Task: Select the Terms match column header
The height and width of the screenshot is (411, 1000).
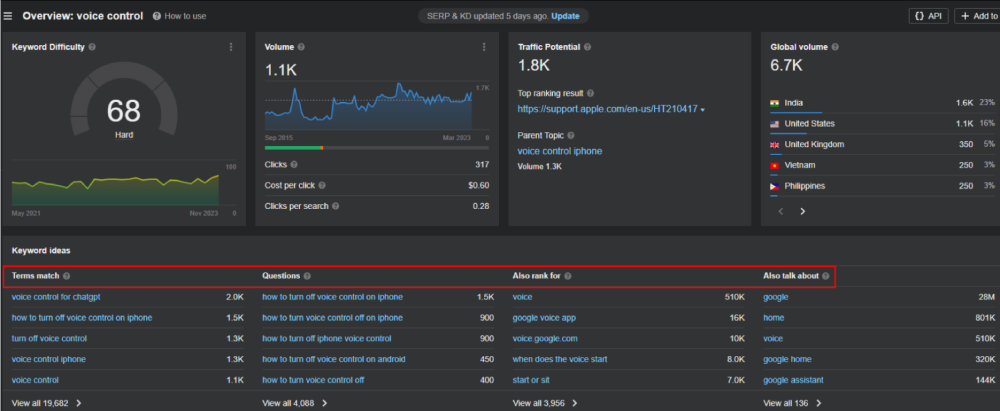Action: tap(35, 276)
